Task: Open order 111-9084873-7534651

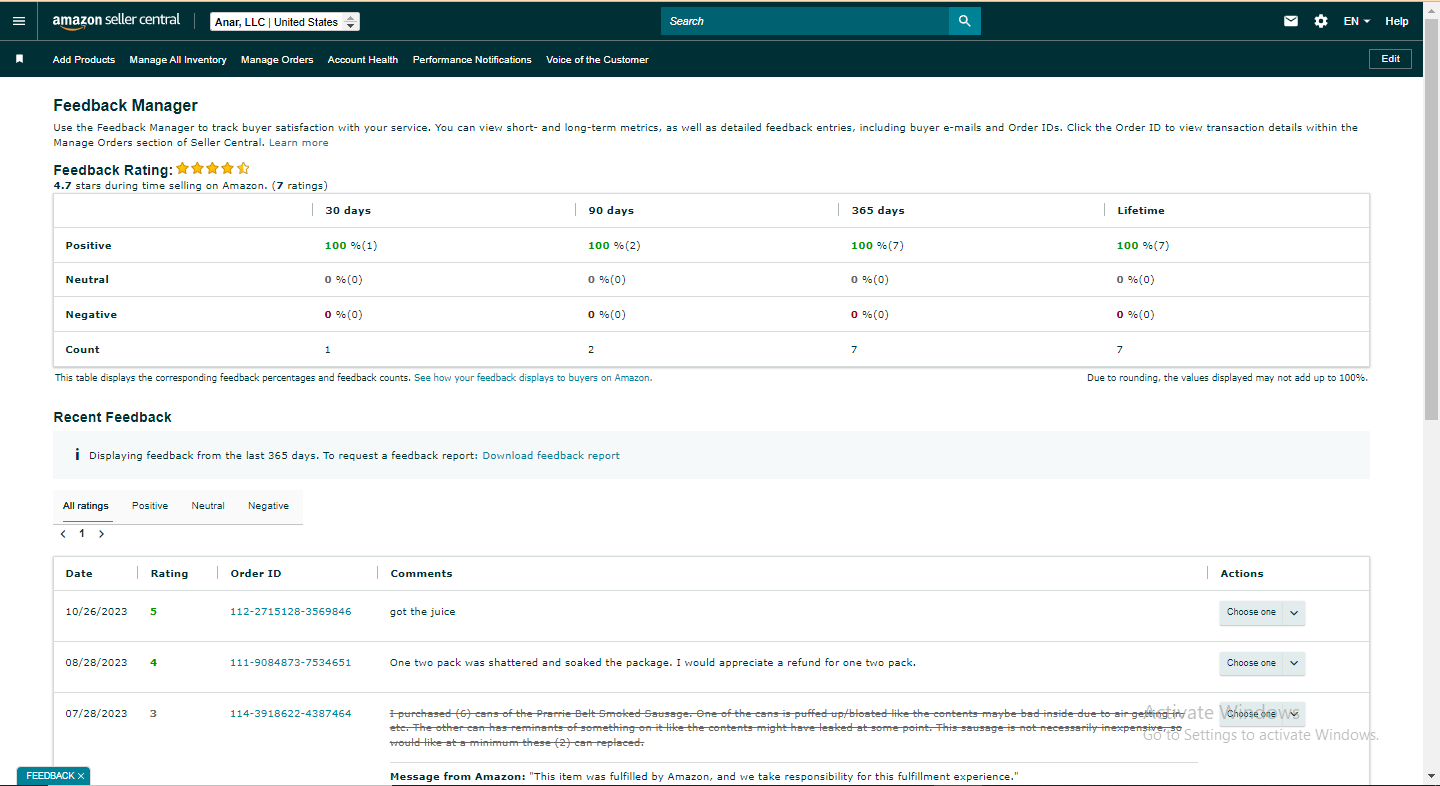Action: (x=291, y=663)
